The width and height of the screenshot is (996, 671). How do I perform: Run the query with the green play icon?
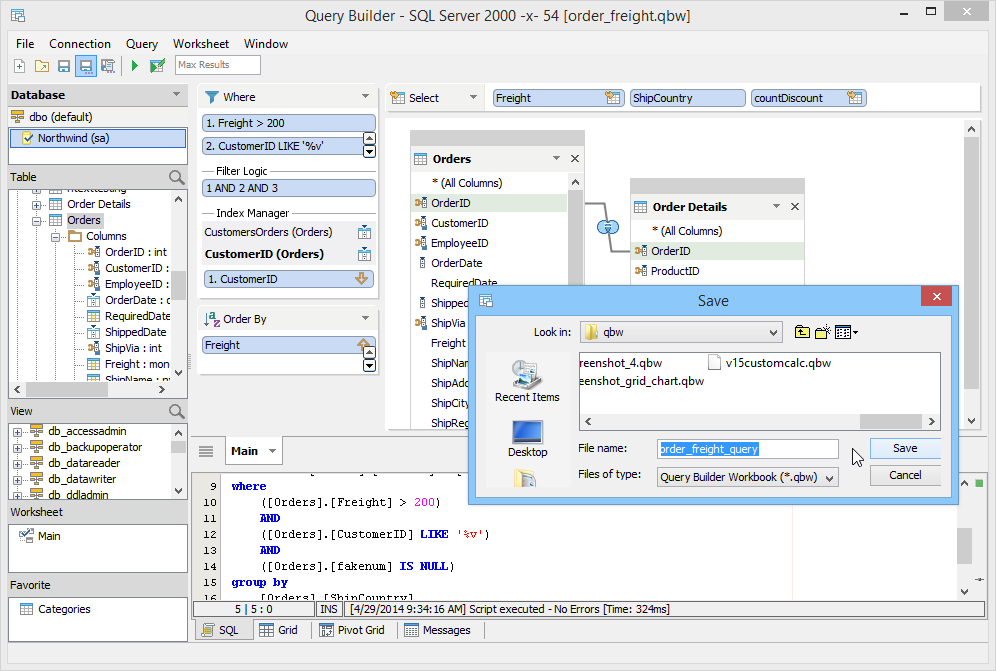tap(135, 65)
